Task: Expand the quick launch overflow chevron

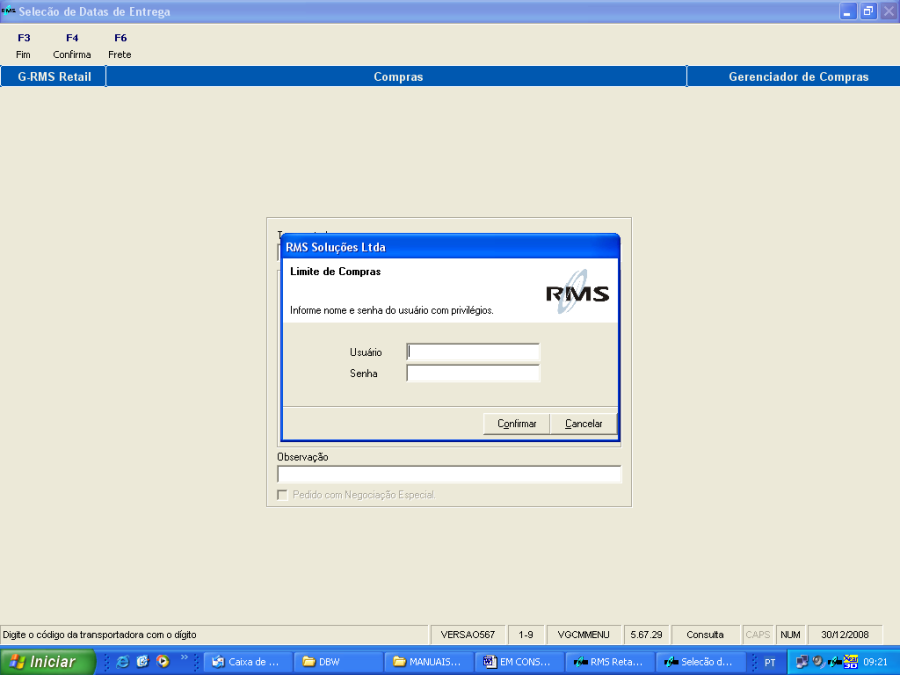Action: (184, 658)
